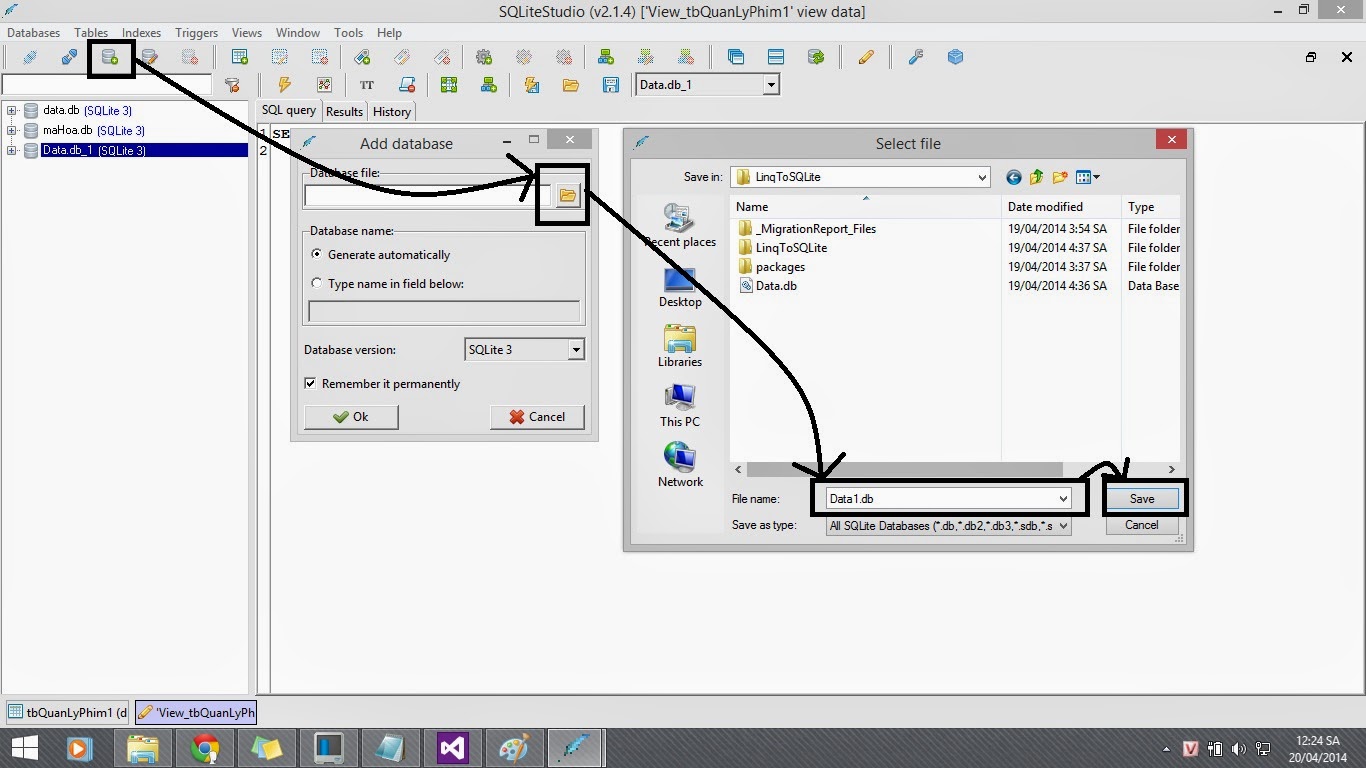Click the Cascade windows toolbar icon
Screen dimensions: 1366x768
736,58
